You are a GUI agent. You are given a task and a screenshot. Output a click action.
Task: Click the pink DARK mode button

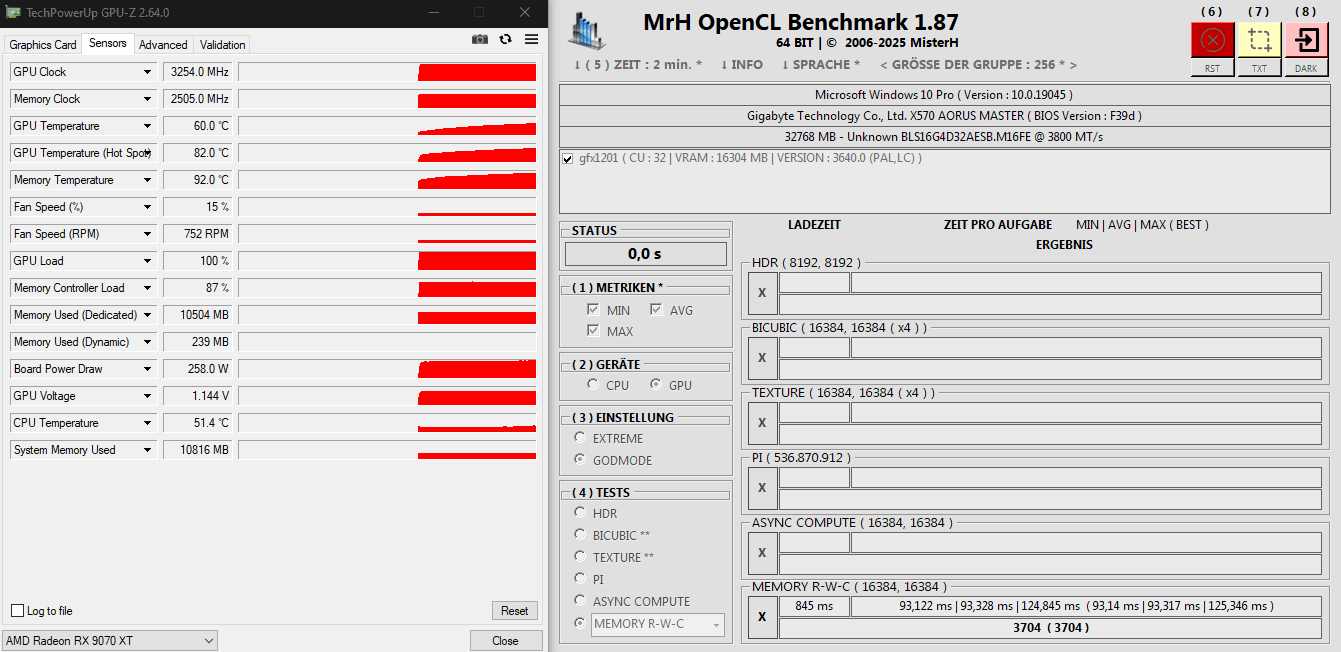point(1306,40)
